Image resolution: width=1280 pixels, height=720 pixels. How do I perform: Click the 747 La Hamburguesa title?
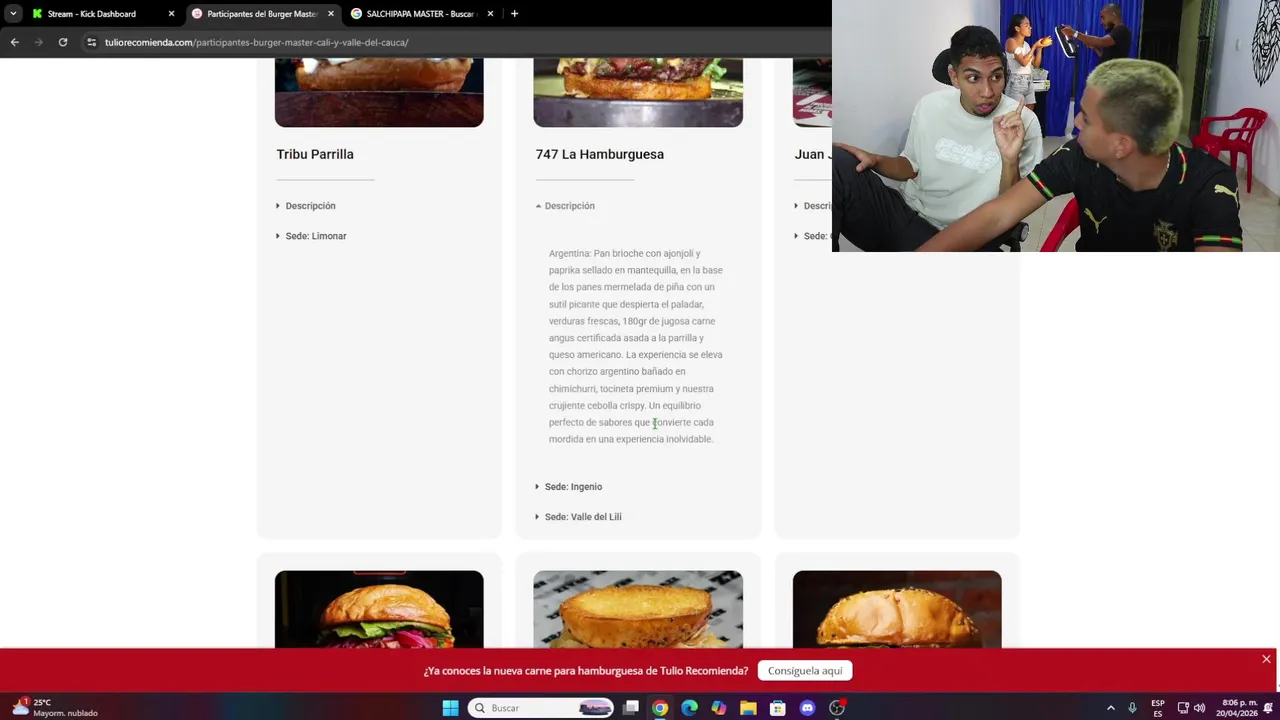[599, 154]
